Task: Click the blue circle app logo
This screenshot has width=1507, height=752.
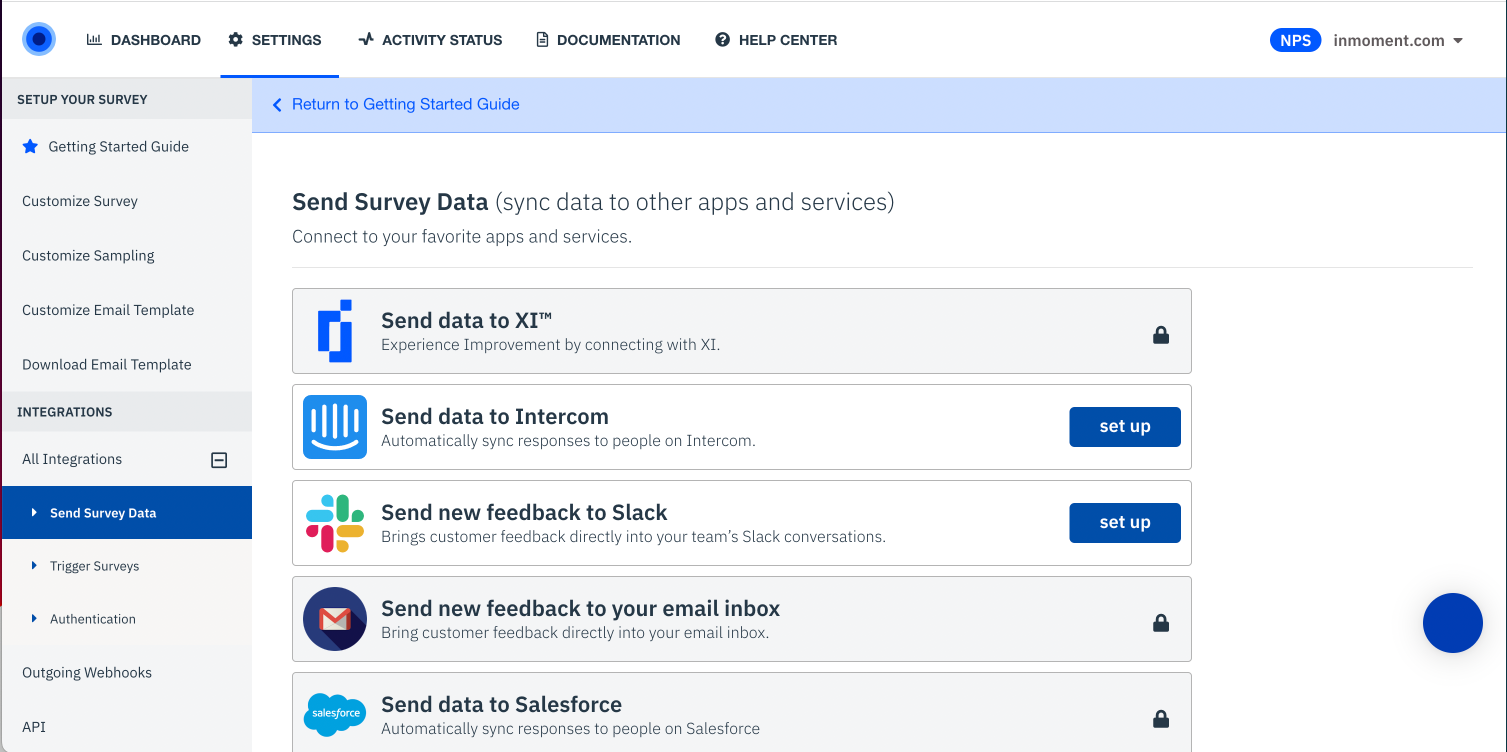Action: [39, 40]
